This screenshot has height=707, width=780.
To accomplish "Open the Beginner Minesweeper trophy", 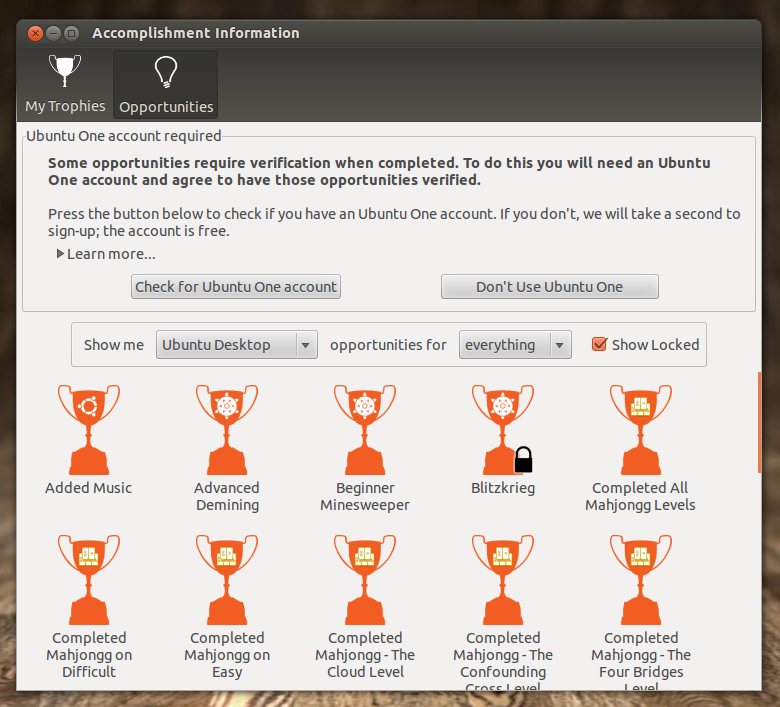I will click(x=365, y=429).
